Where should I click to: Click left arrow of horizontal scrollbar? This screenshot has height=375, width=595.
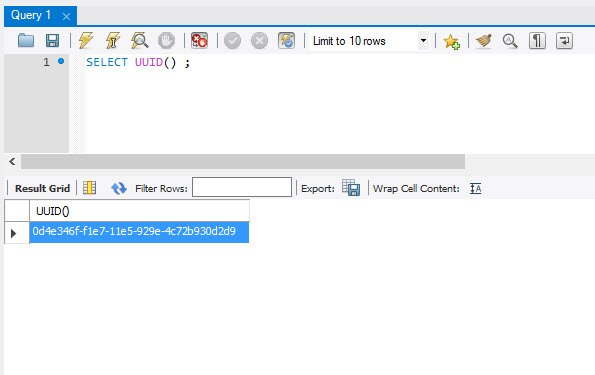pos(12,162)
